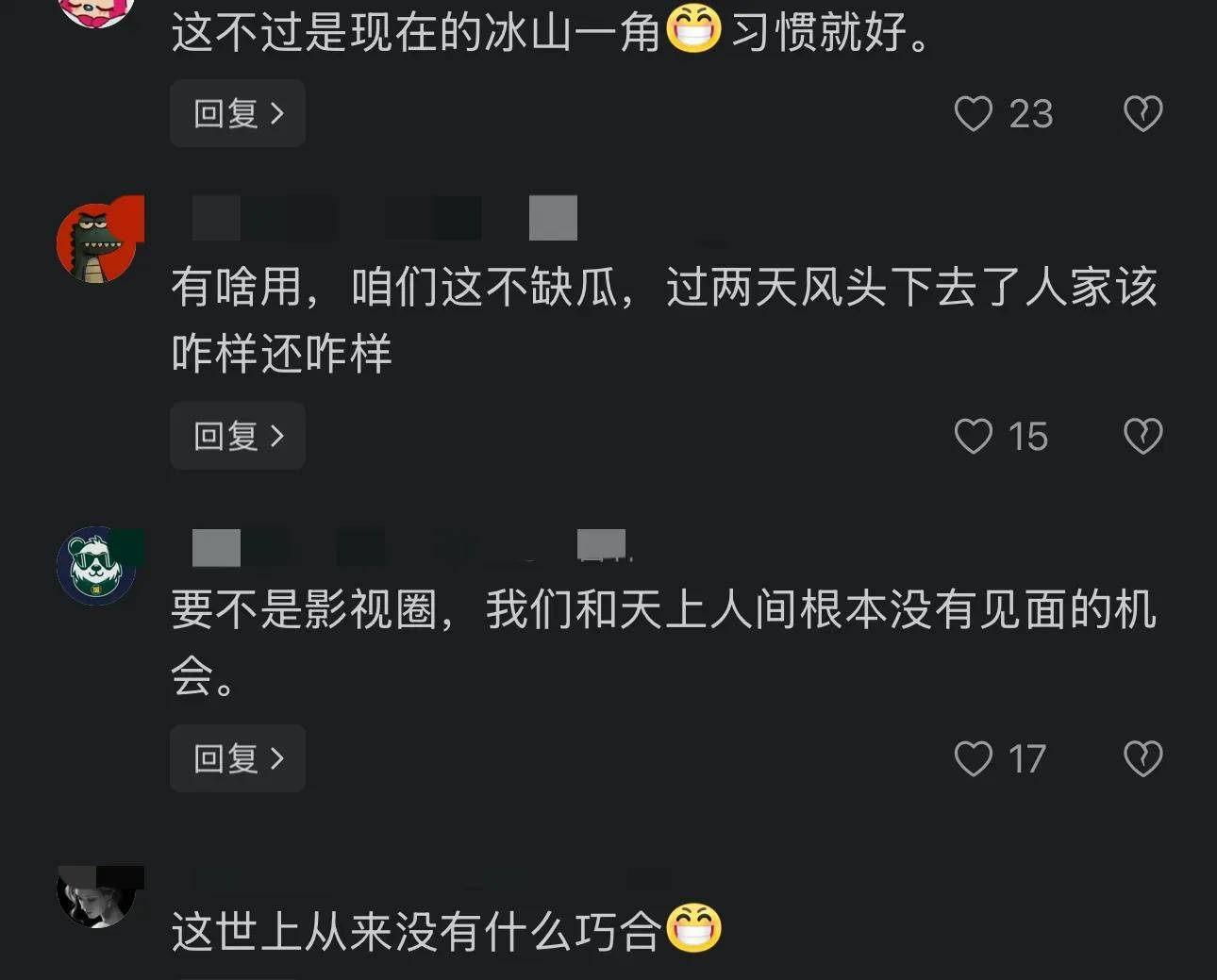Like the 有啥用 comment with 15 likes
Screen dimensions: 1217x980
(974, 437)
